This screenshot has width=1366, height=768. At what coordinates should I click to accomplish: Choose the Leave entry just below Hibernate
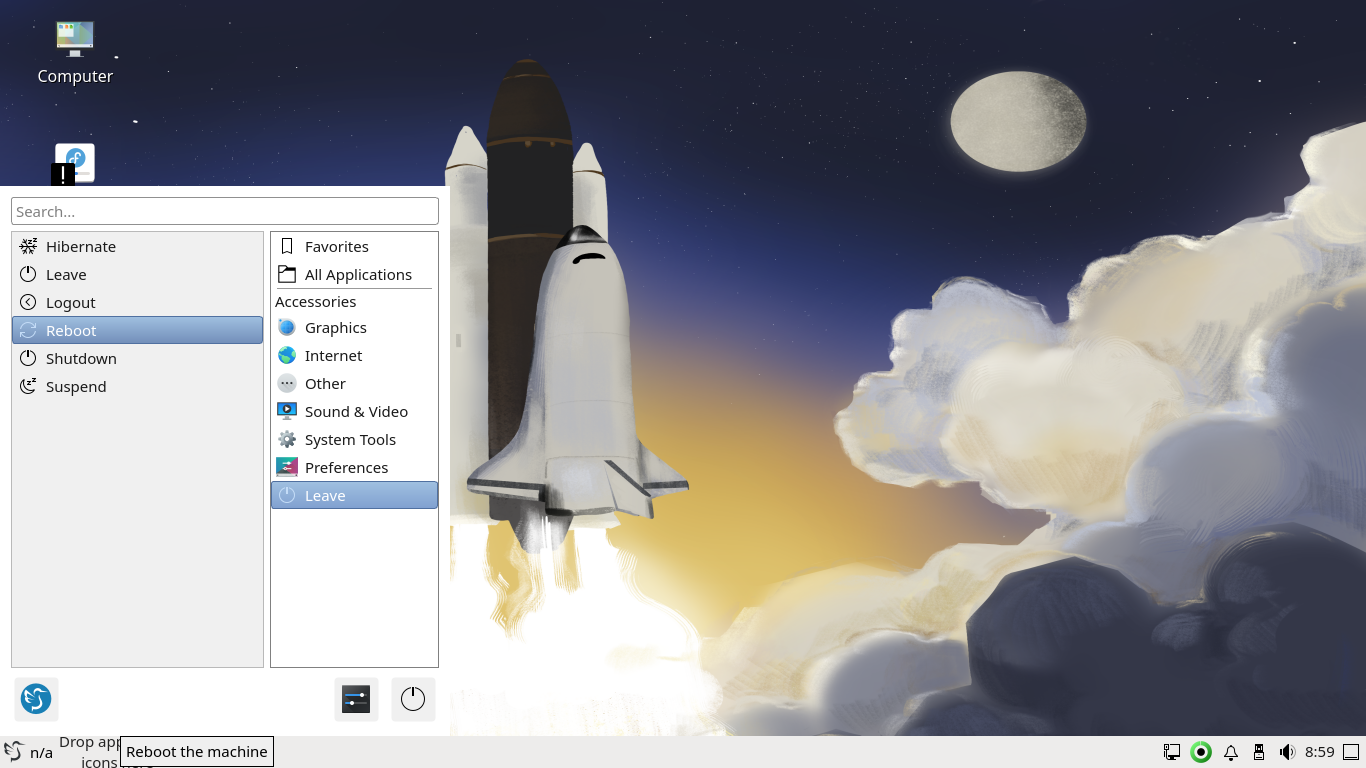click(x=137, y=274)
